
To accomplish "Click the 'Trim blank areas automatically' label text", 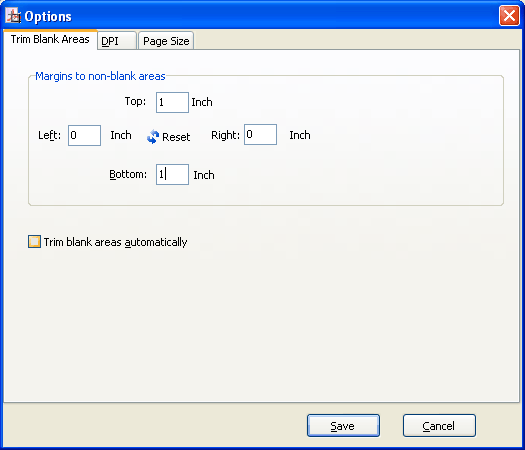I will (x=116, y=242).
